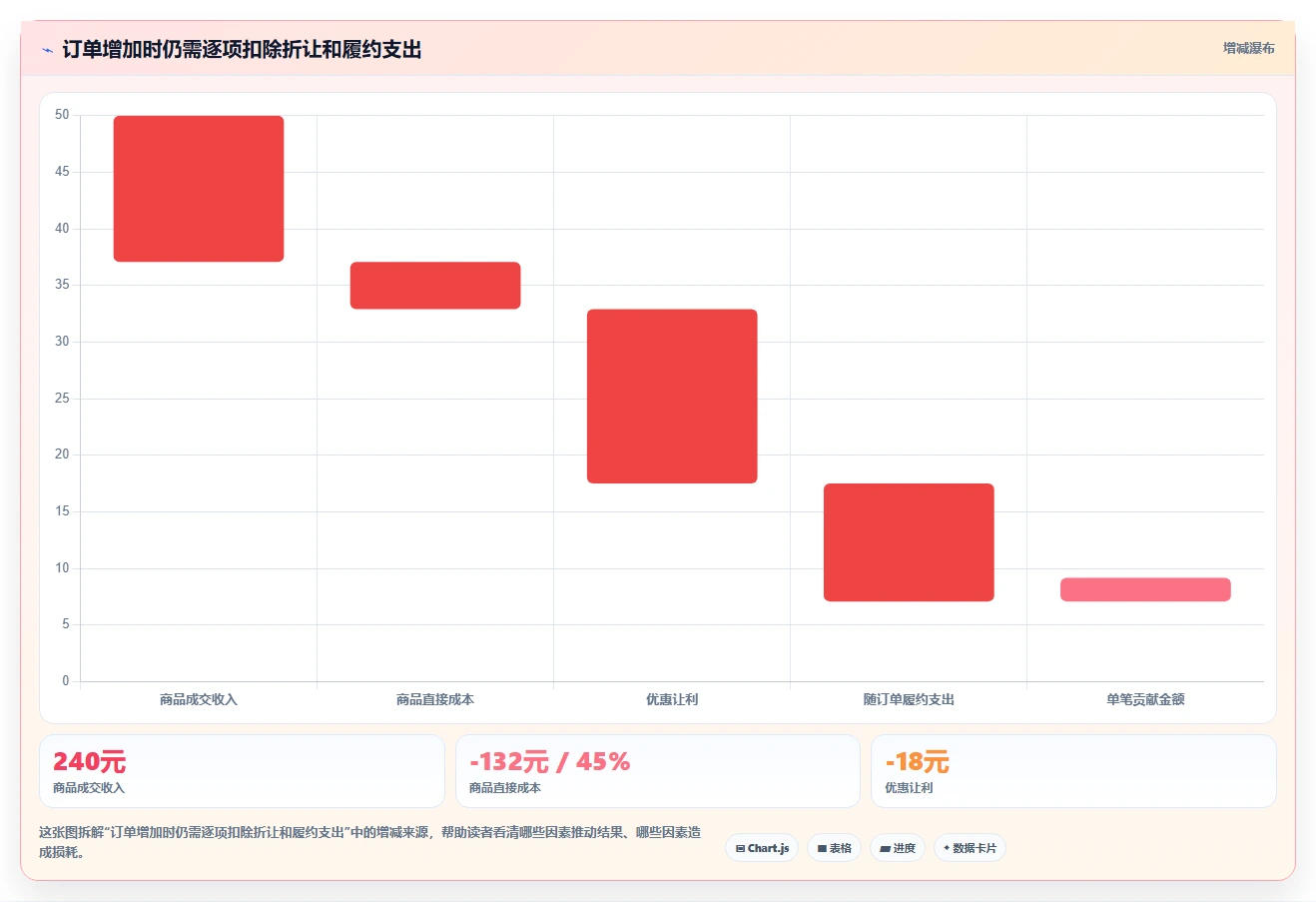The height and width of the screenshot is (902, 1316).
Task: Click the 数据卡片 tag chip
Action: coord(970,848)
